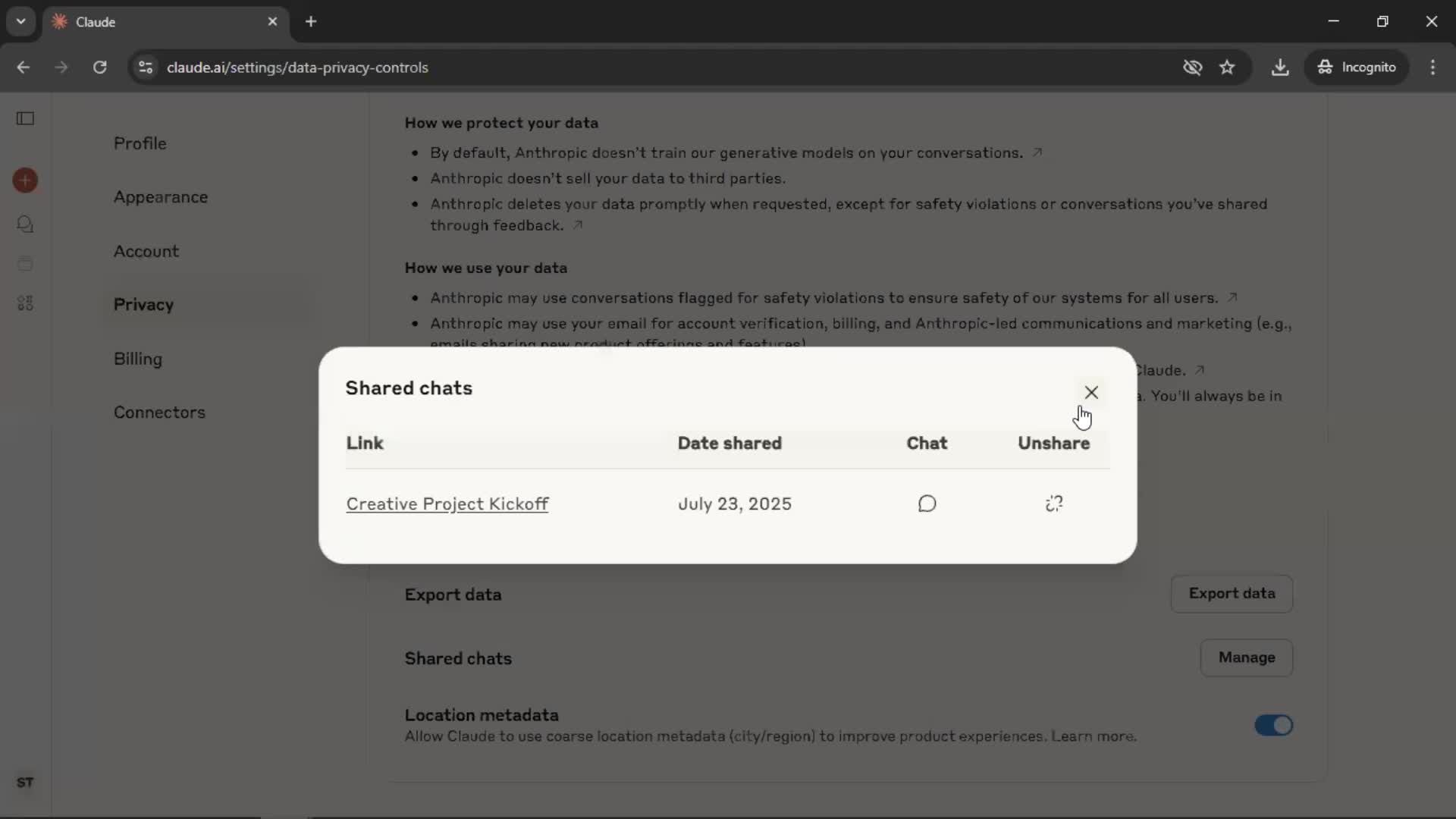Open the external link after 'through feedback.'
Image resolution: width=1456 pixels, height=819 pixels.
578,225
